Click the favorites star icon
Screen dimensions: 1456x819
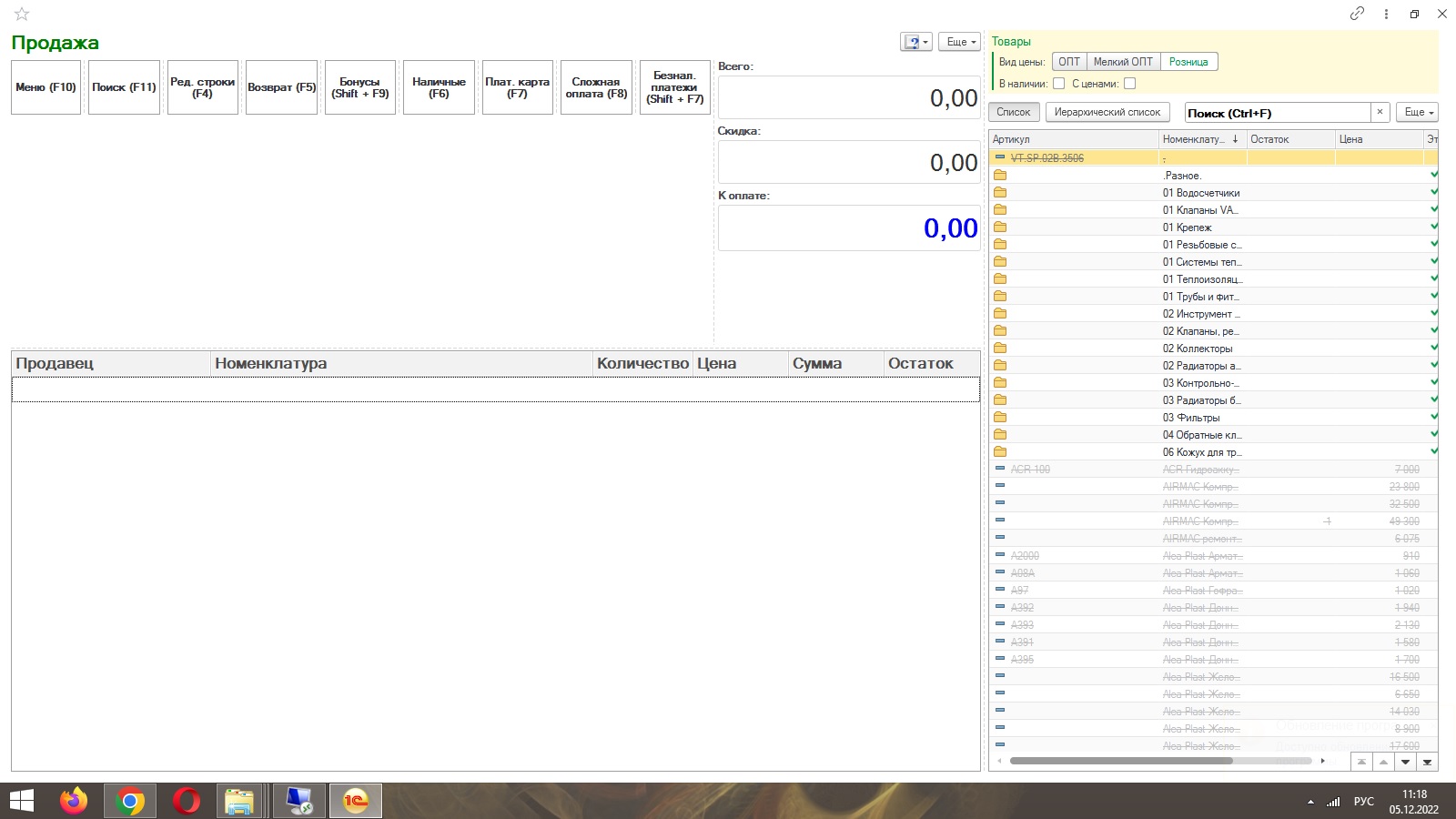pyautogui.click(x=22, y=14)
